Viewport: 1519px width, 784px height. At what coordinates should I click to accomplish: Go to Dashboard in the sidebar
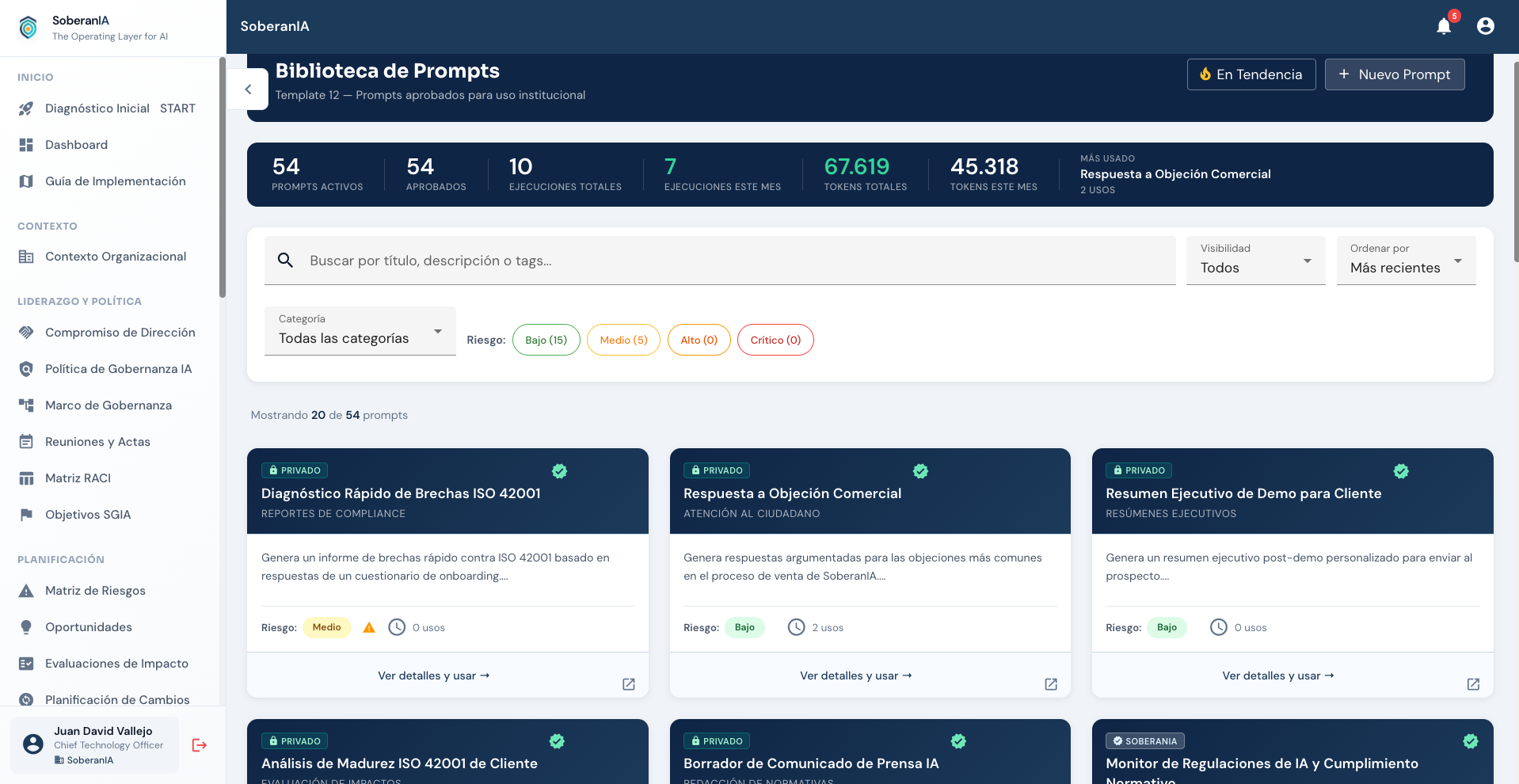(109, 145)
